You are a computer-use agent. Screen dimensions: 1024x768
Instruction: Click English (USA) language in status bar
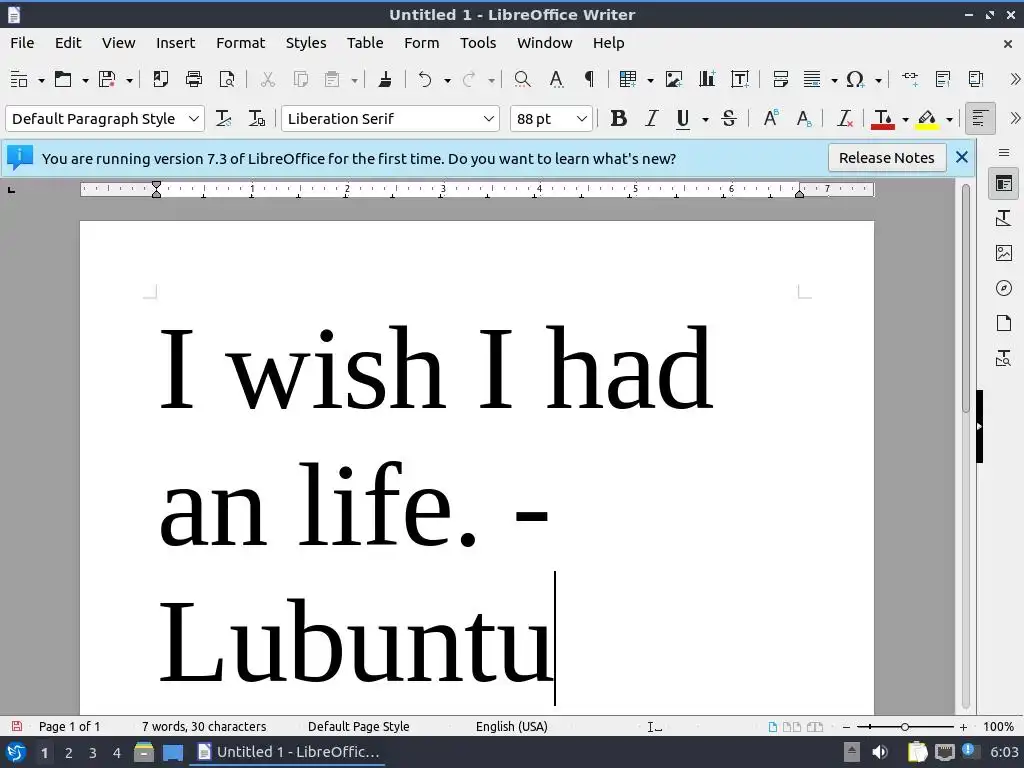tap(511, 726)
